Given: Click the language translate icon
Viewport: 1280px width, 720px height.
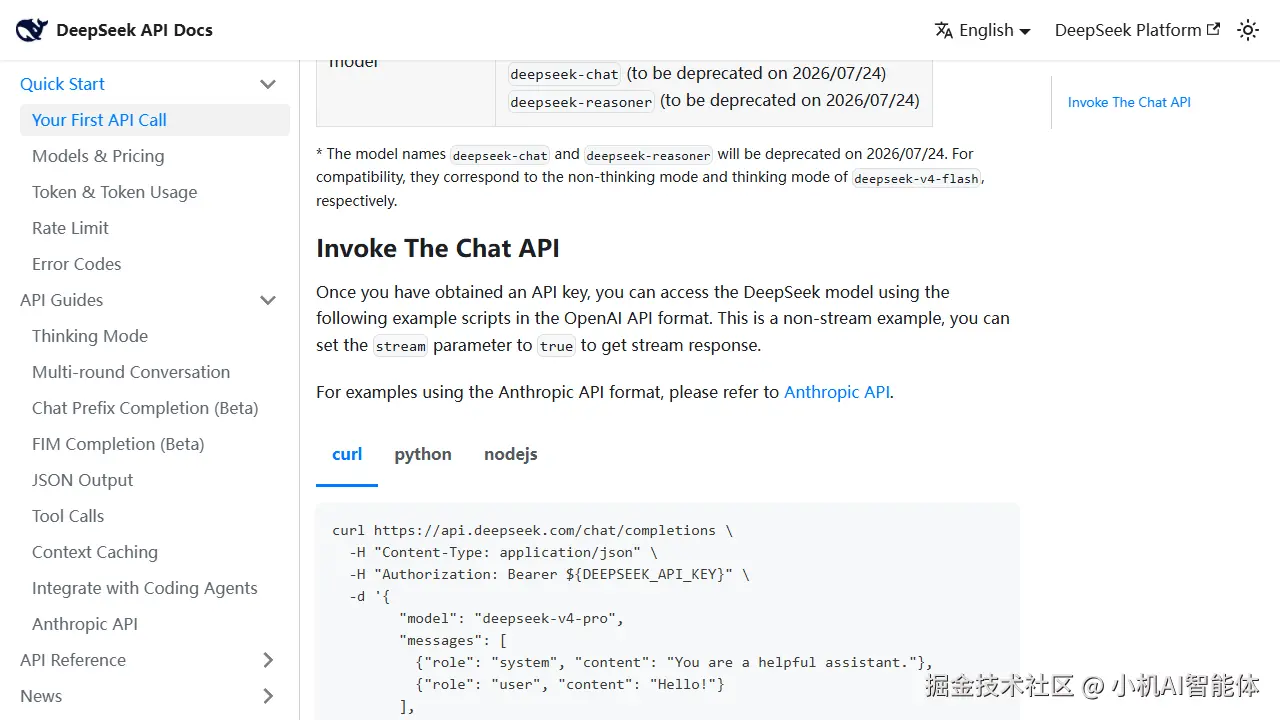Looking at the screenshot, I should [943, 30].
